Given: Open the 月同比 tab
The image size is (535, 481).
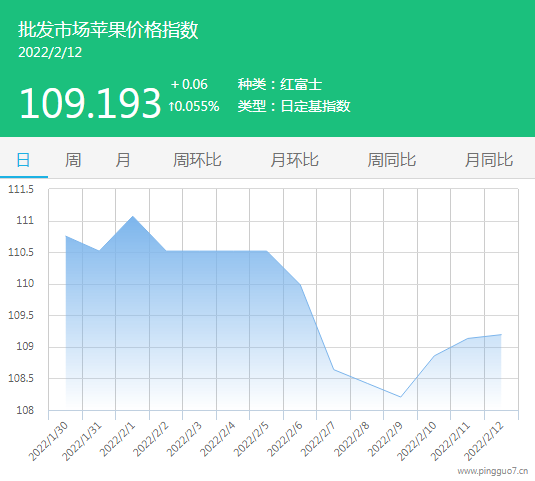Looking at the screenshot, I should pos(489,160).
